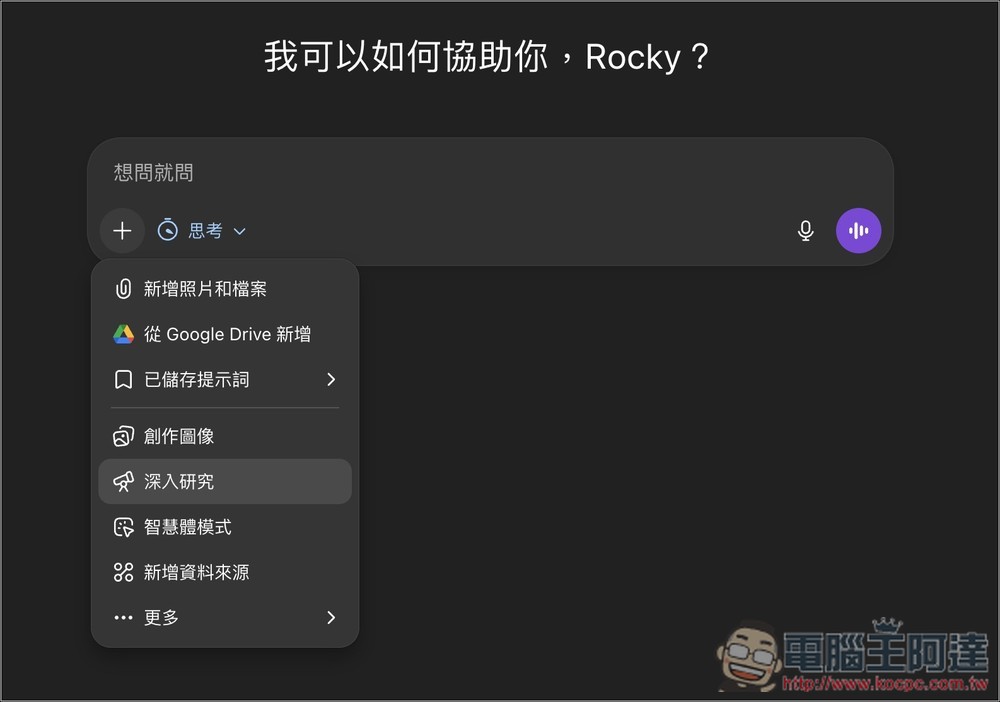1000x702 pixels.
Task: Open the 思考 model dropdown arrow
Action: point(239,230)
